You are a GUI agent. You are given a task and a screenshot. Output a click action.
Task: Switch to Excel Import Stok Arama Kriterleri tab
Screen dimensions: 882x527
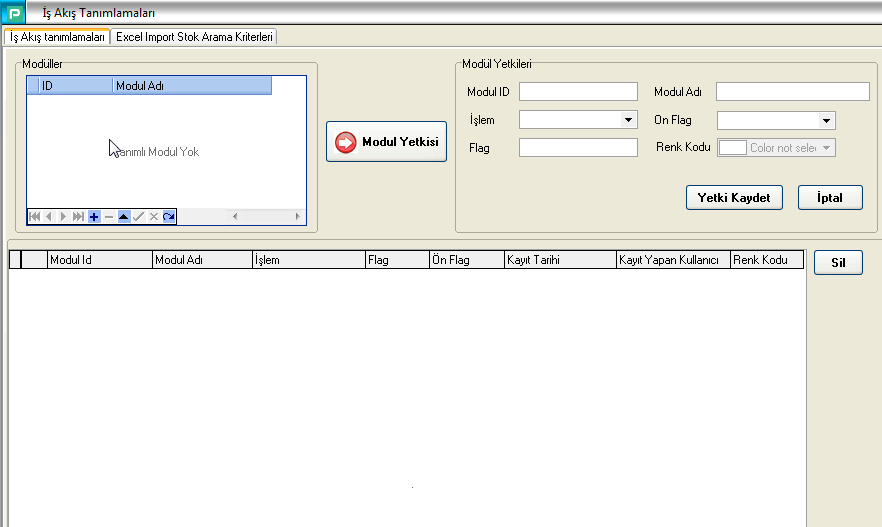pos(195,37)
